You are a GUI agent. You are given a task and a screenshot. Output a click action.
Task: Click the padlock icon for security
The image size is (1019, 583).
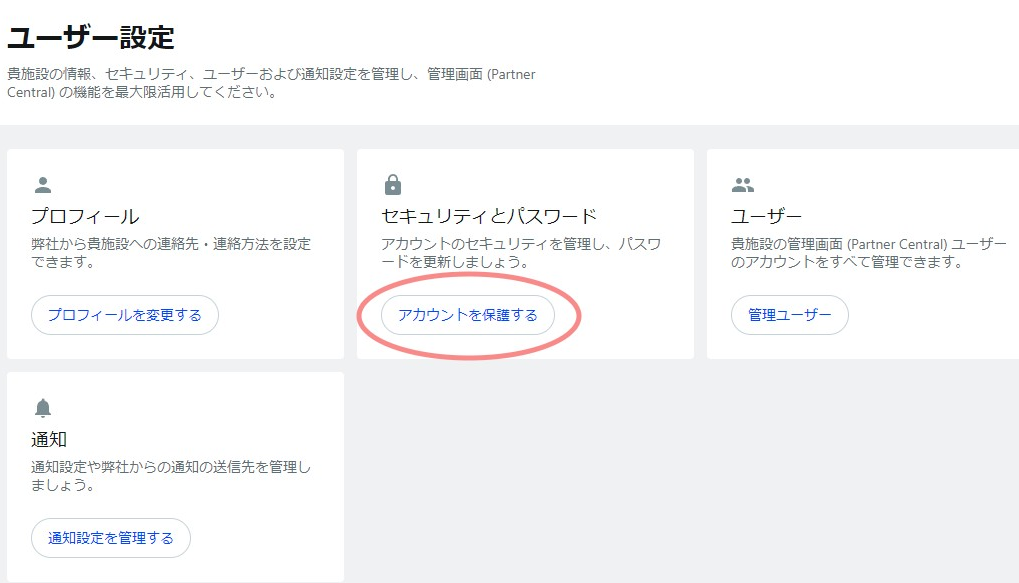pos(392,185)
